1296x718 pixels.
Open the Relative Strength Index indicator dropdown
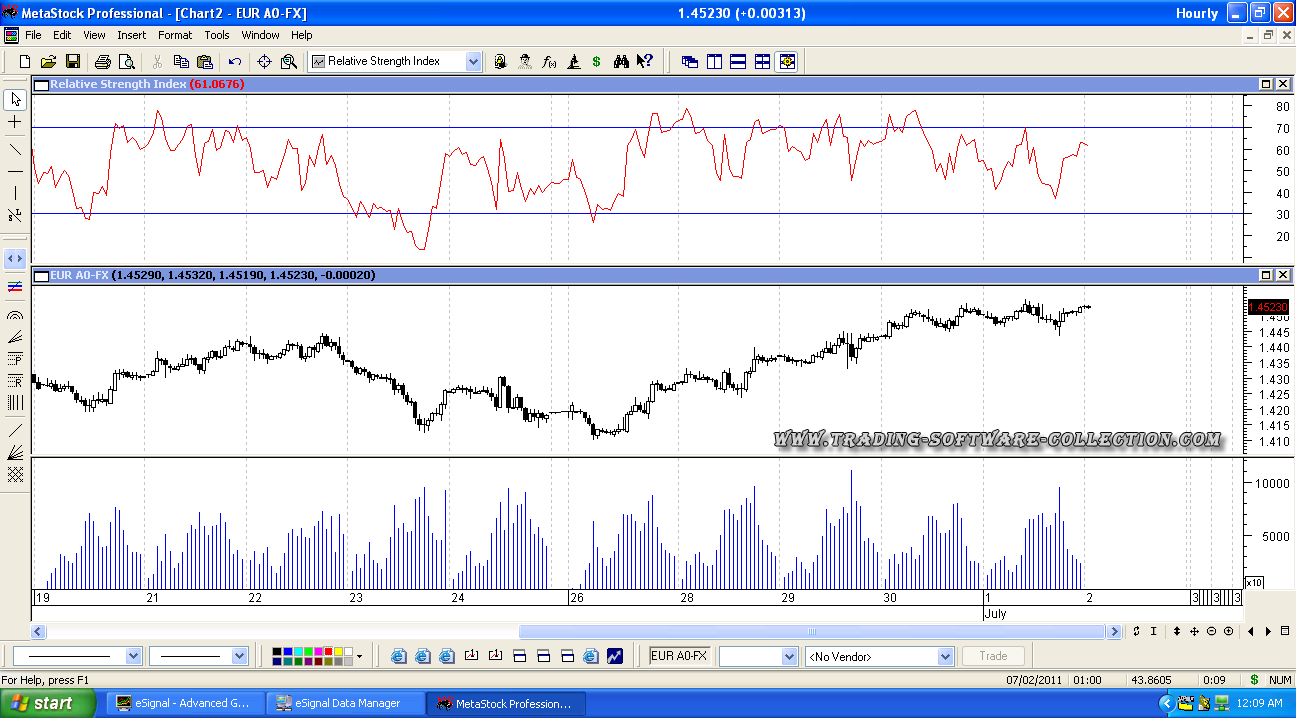(x=473, y=62)
